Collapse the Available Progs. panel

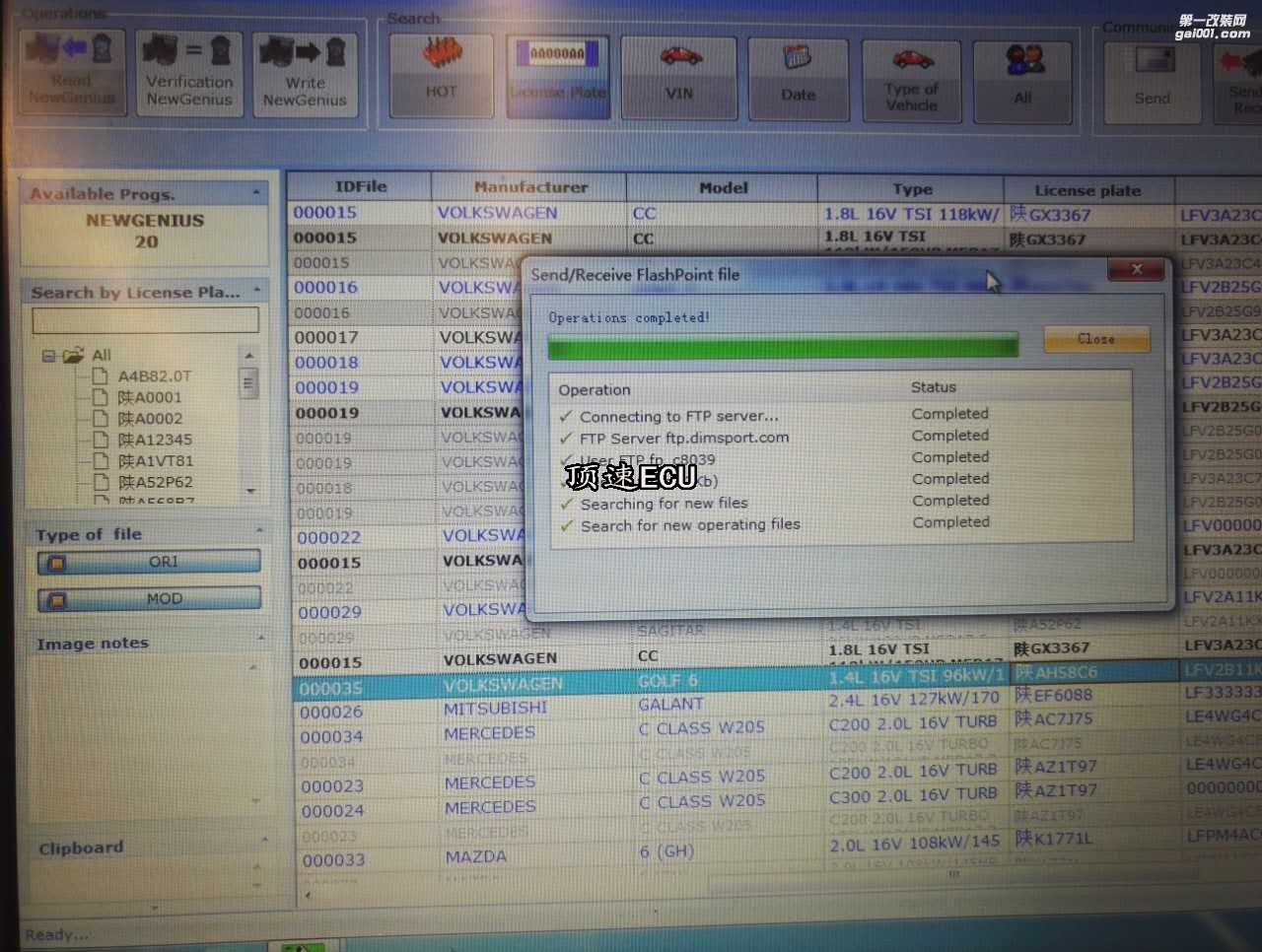pos(256,193)
